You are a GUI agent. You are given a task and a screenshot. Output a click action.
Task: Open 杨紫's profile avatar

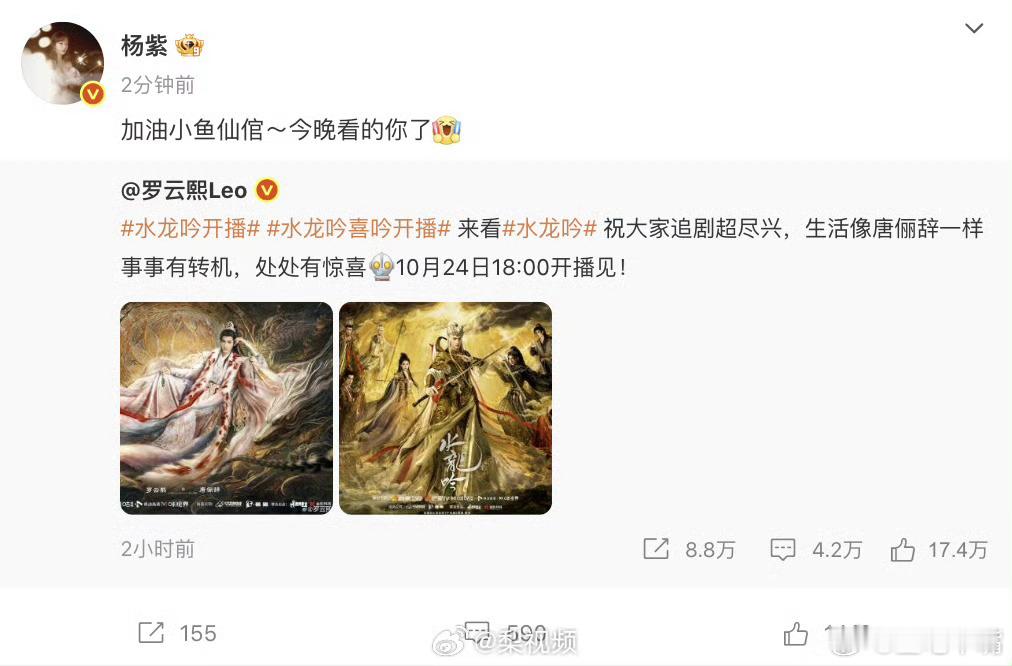point(63,63)
